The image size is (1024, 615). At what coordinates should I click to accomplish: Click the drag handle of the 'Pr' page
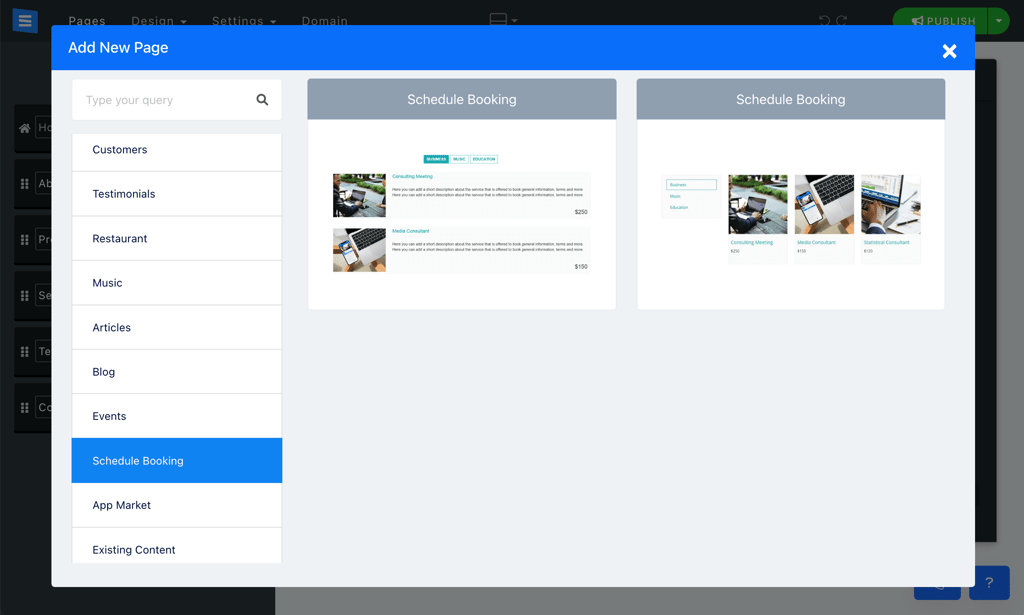pyautogui.click(x=25, y=240)
